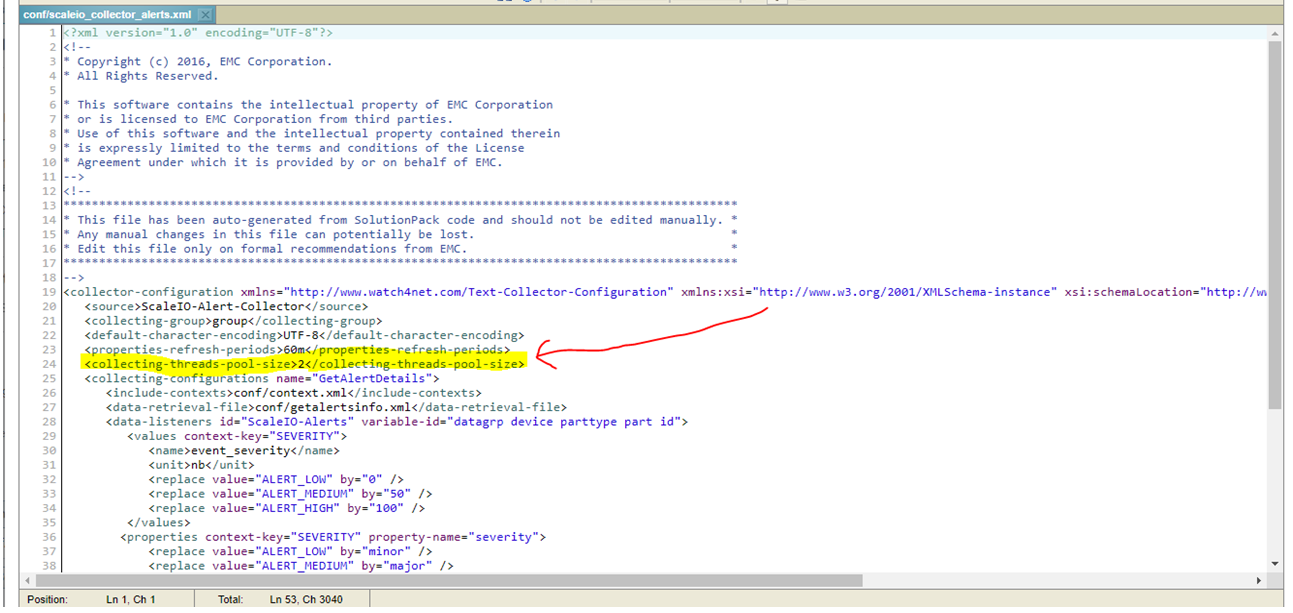
Task: Click the 'is expressly limited to the terms' line
Action: 293,148
